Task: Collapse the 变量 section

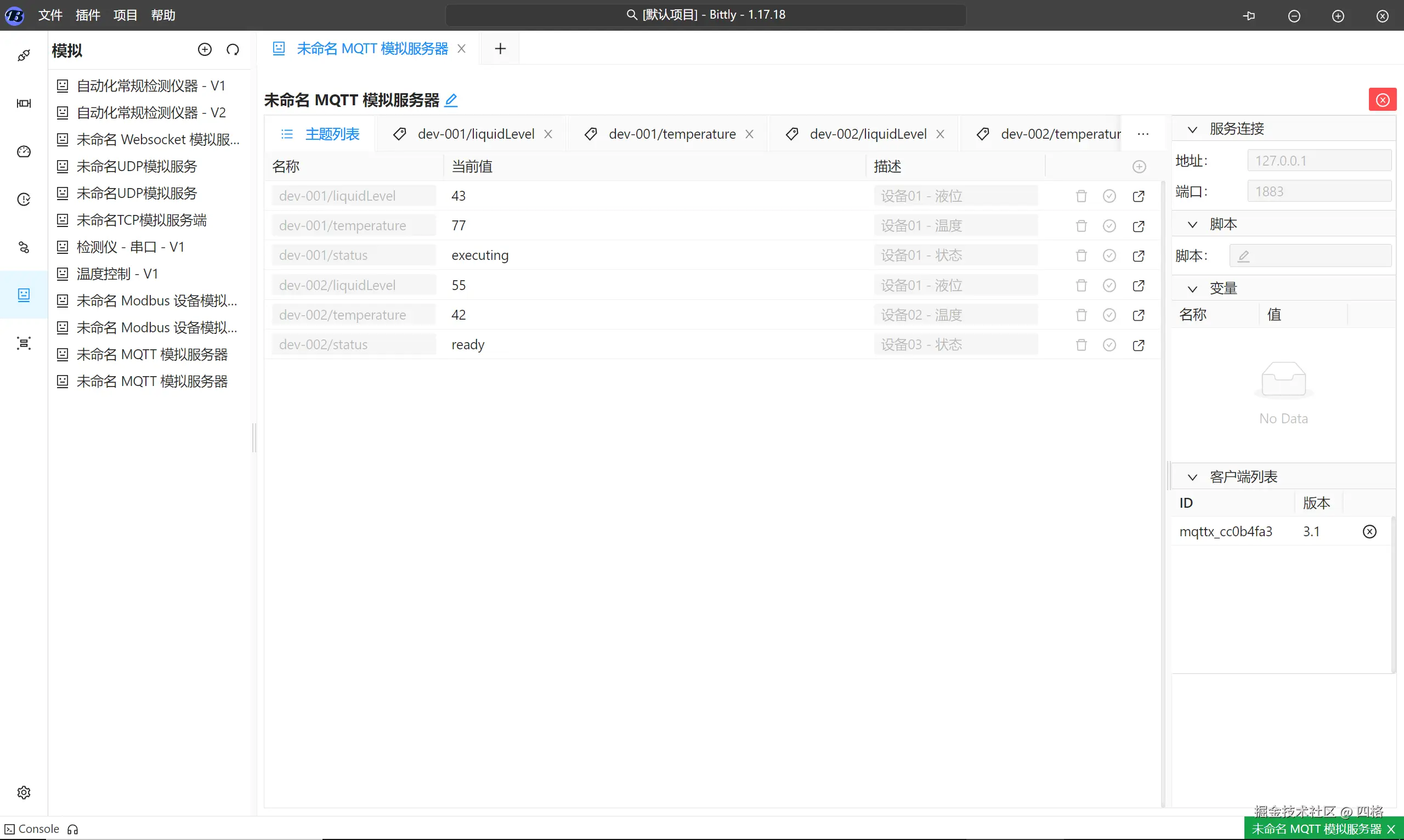Action: click(1192, 288)
